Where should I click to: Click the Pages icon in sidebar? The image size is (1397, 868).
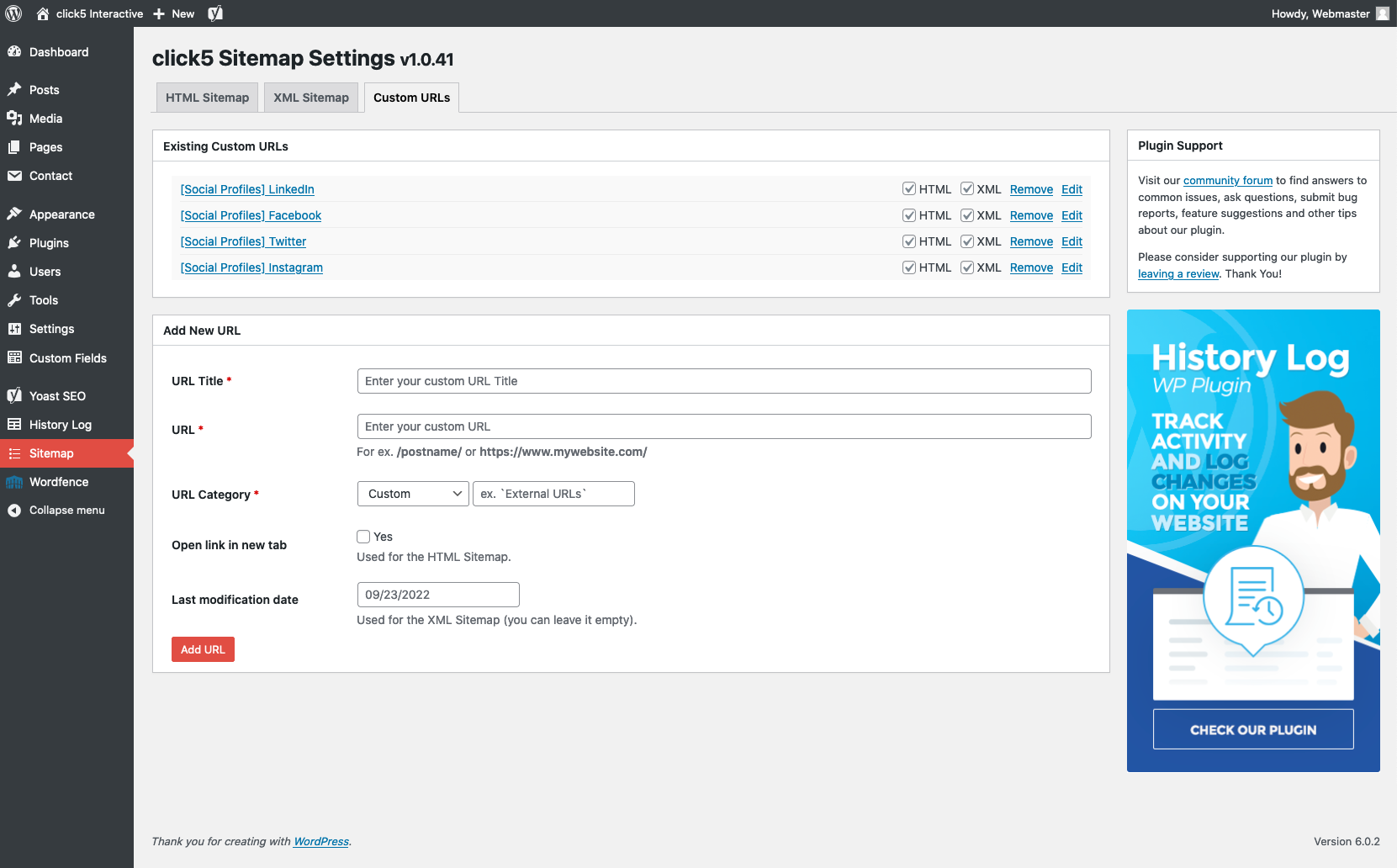(14, 147)
